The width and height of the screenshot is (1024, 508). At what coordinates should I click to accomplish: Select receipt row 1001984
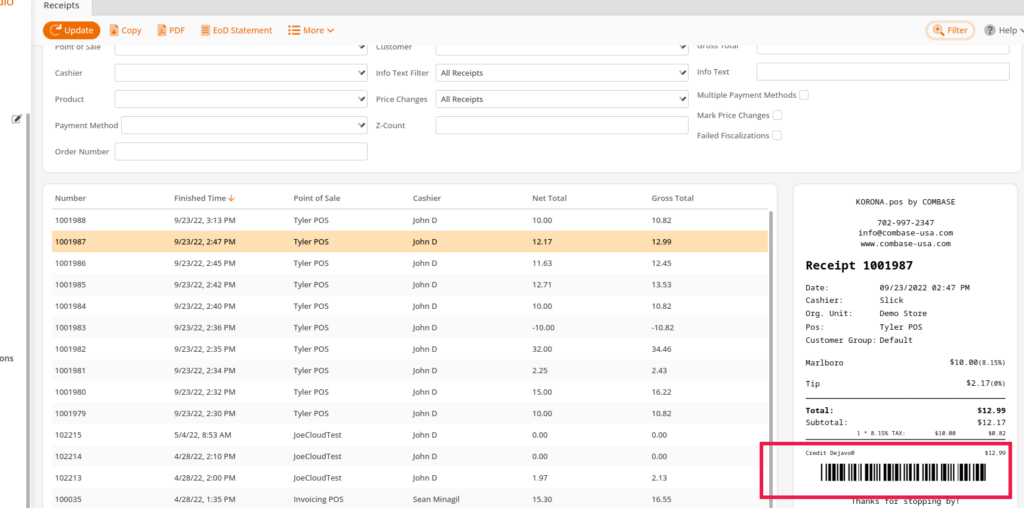(409, 306)
